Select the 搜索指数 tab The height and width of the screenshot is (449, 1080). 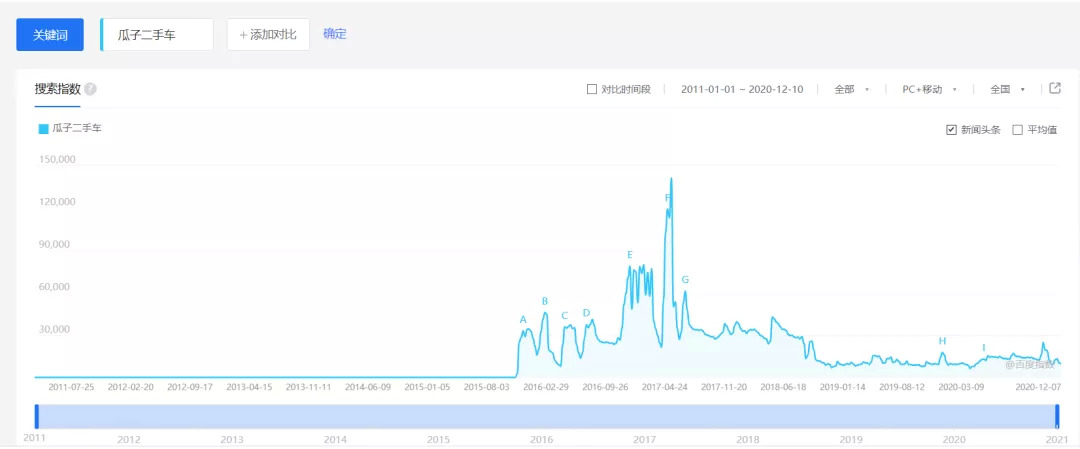[x=57, y=89]
